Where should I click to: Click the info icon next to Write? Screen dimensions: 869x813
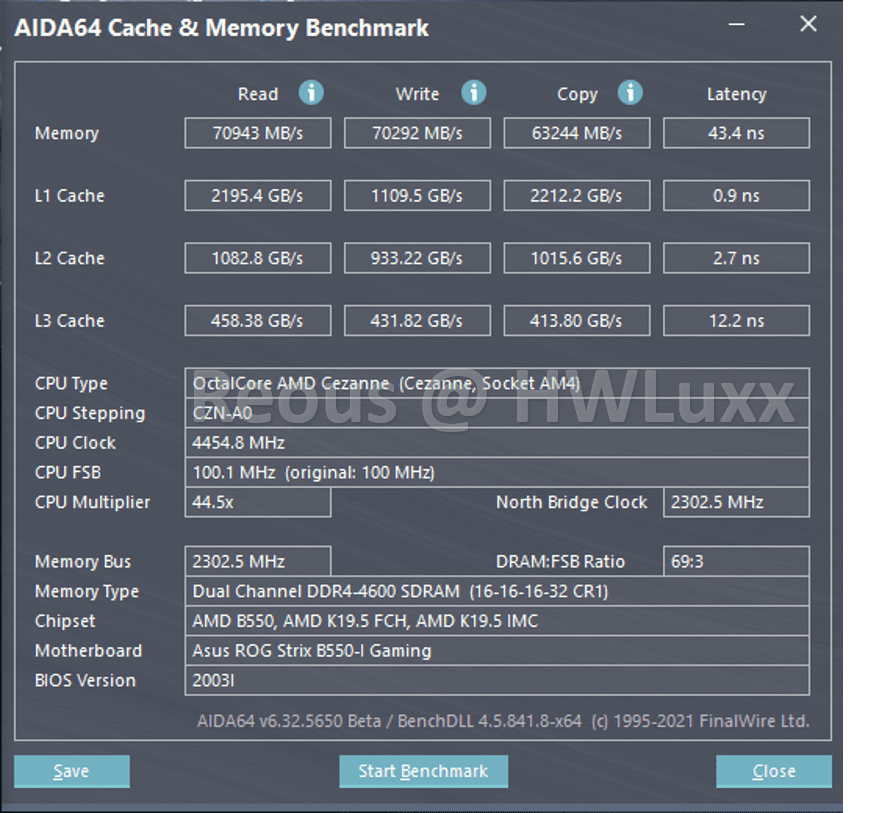tap(473, 93)
